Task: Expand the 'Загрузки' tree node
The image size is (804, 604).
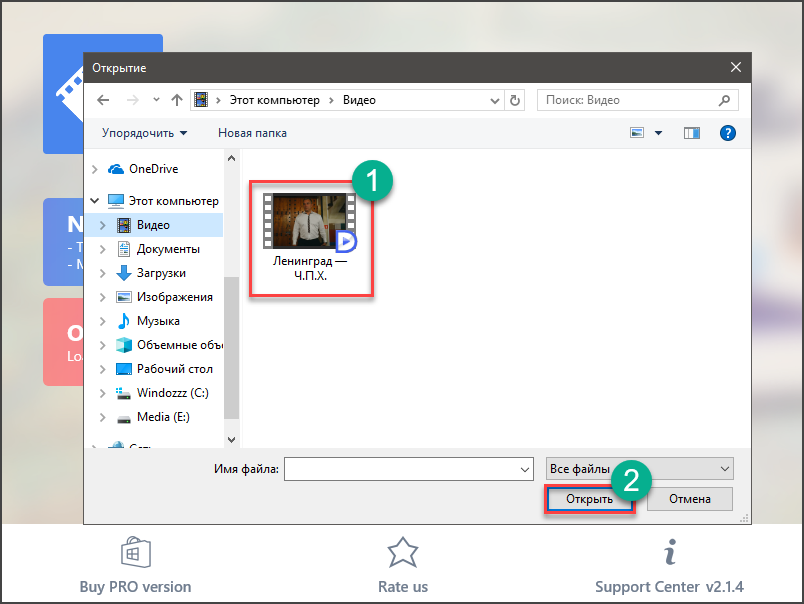Action: click(103, 273)
